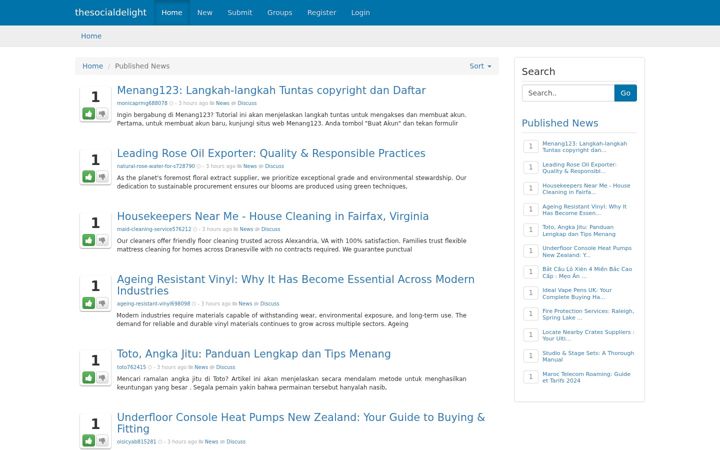
Task: Upvote the Underfloor Console Heat Pumps post
Action: pyautogui.click(x=89, y=440)
